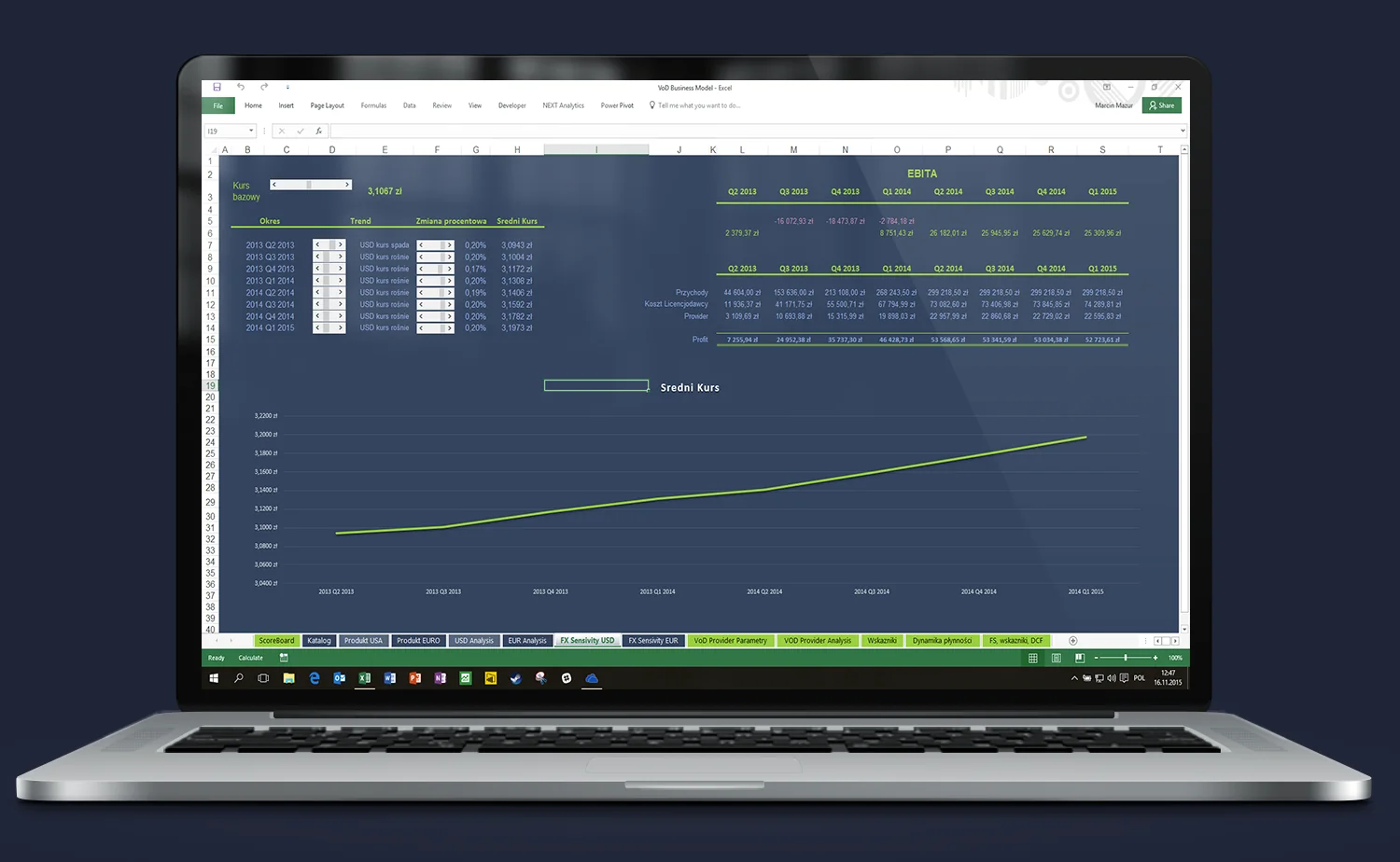Open the Produkt USA sheet tab
The height and width of the screenshot is (862, 1400).
363,641
